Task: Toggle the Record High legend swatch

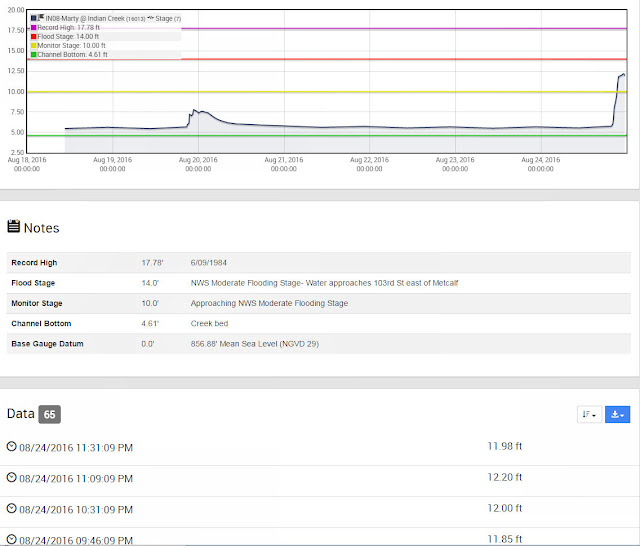Action: (x=34, y=28)
